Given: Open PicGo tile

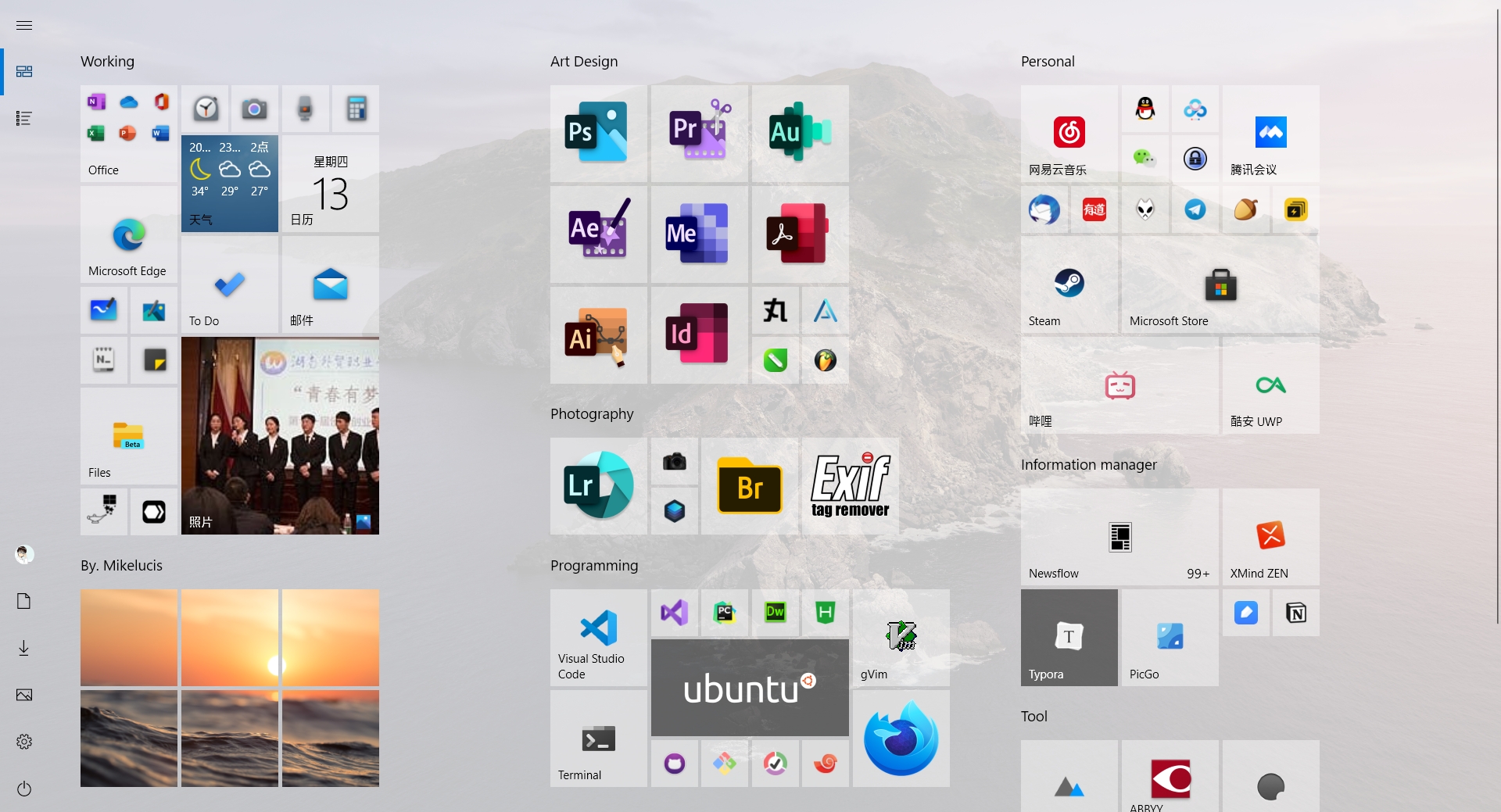Looking at the screenshot, I should (1170, 638).
